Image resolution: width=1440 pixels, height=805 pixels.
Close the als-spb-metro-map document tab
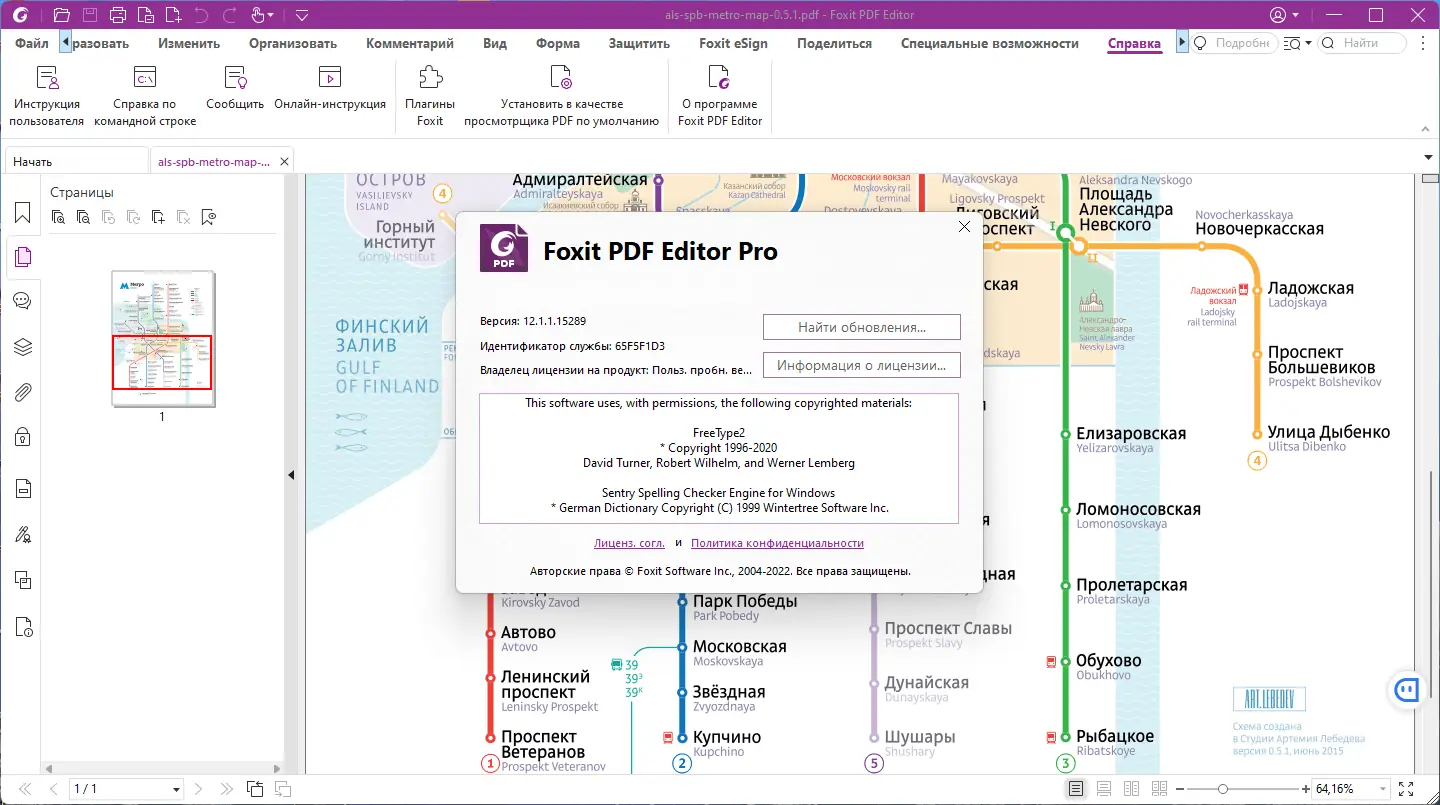coord(285,161)
